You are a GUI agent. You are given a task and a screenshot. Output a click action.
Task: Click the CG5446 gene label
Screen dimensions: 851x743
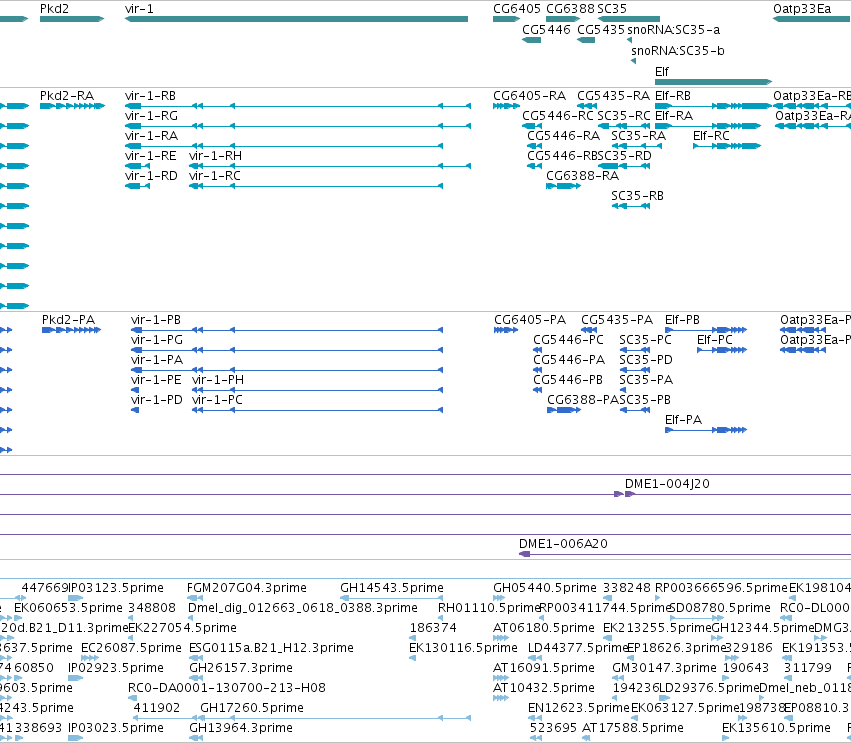pos(546,29)
